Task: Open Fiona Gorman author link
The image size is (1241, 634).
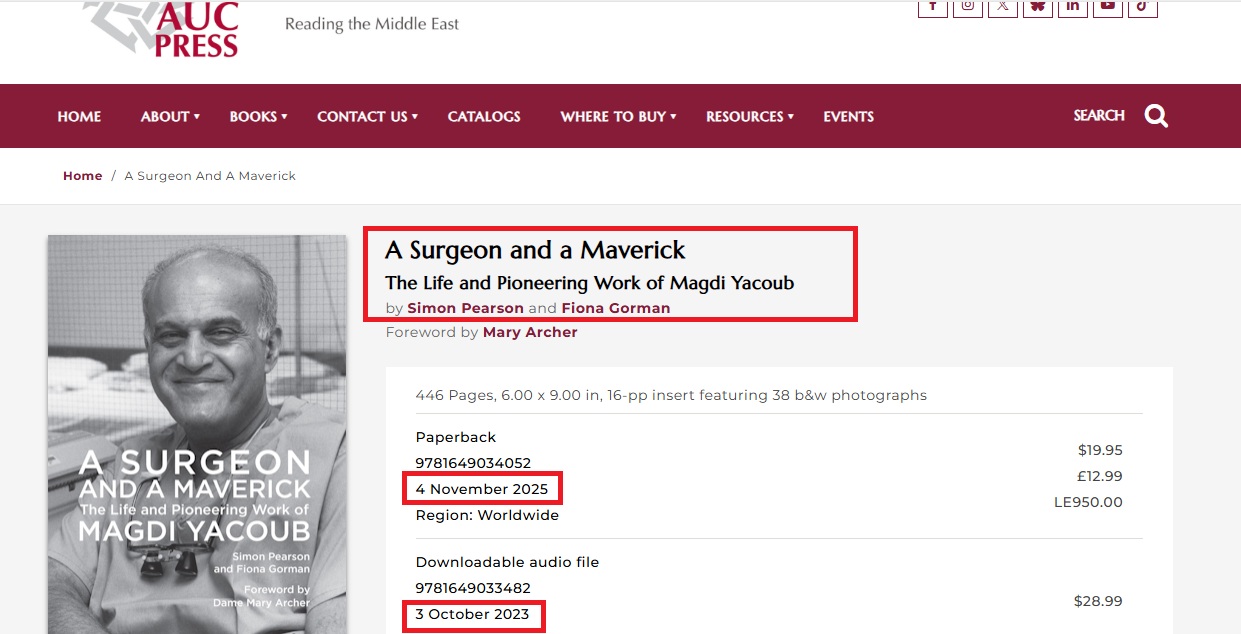Action: [x=615, y=308]
